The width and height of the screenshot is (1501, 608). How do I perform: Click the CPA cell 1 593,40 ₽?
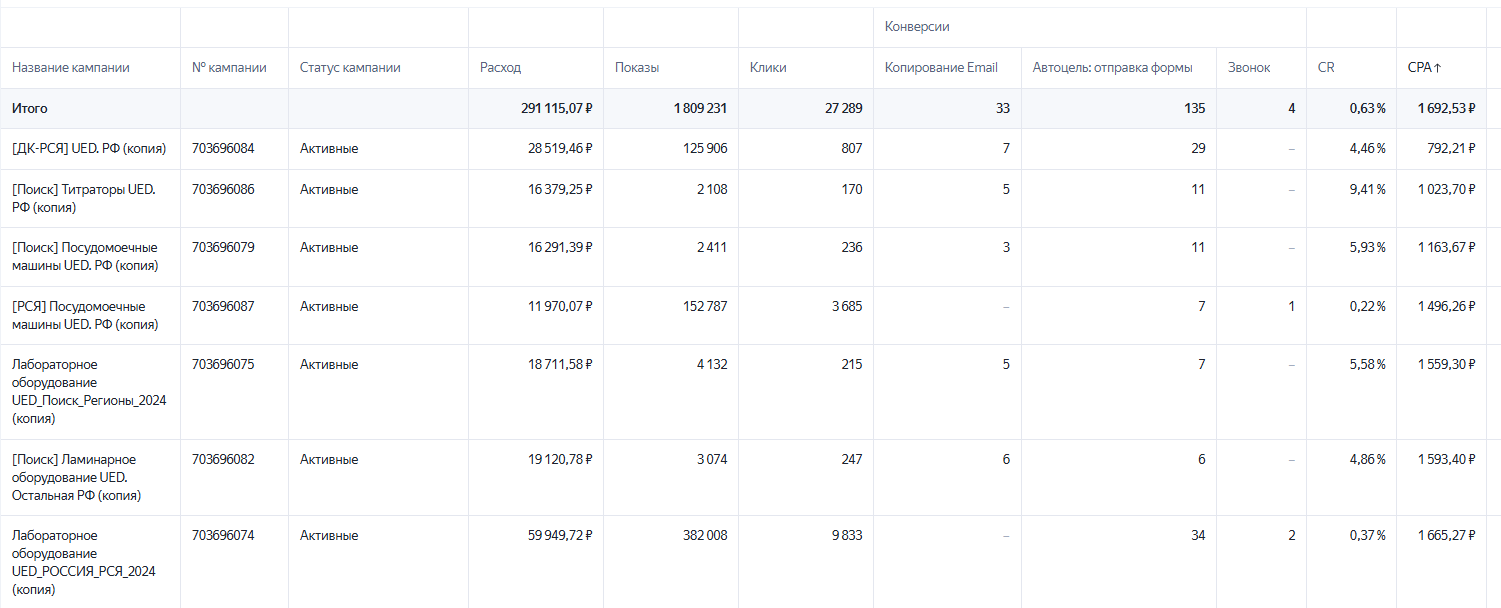1446,460
